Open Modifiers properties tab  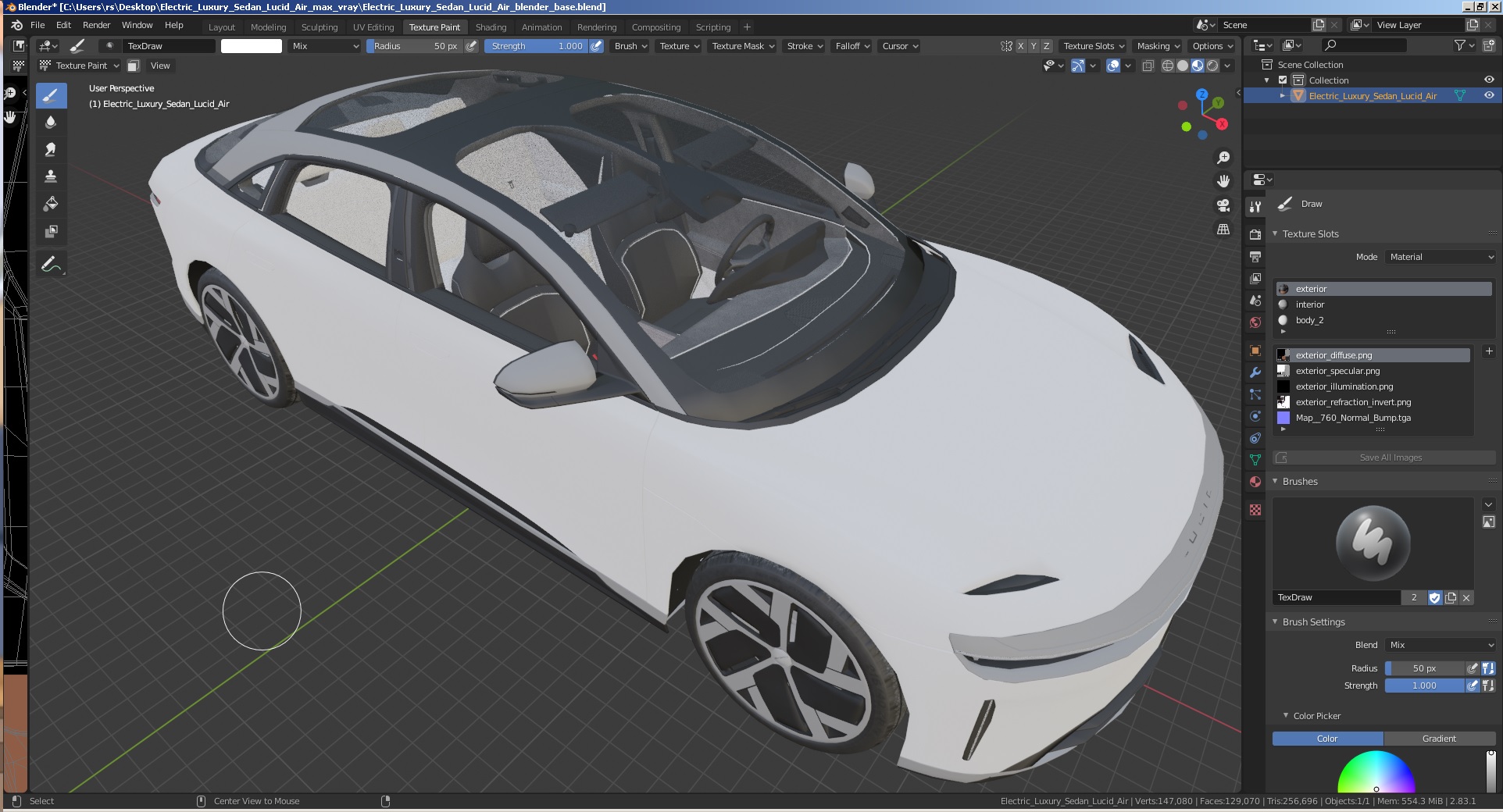tap(1255, 372)
